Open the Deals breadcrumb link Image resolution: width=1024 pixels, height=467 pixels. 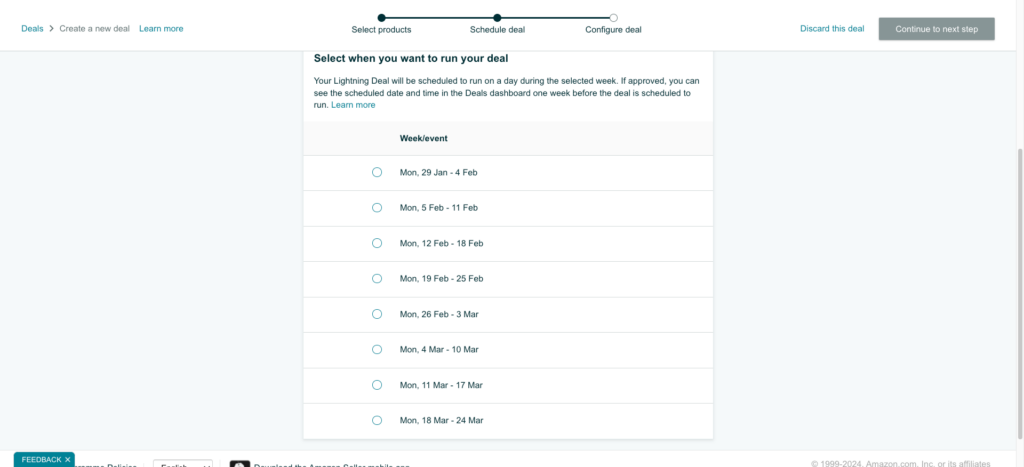[x=32, y=29]
